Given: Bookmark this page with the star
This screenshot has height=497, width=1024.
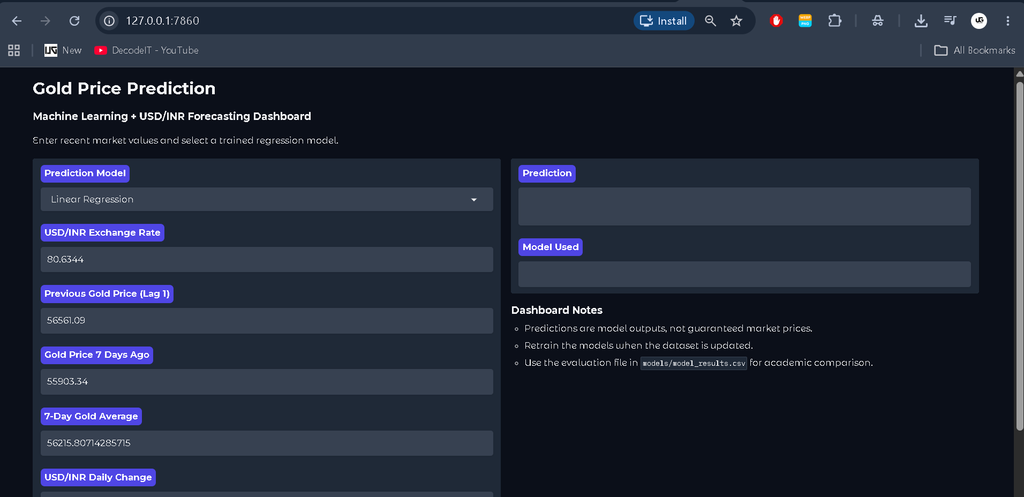Looking at the screenshot, I should tap(737, 21).
